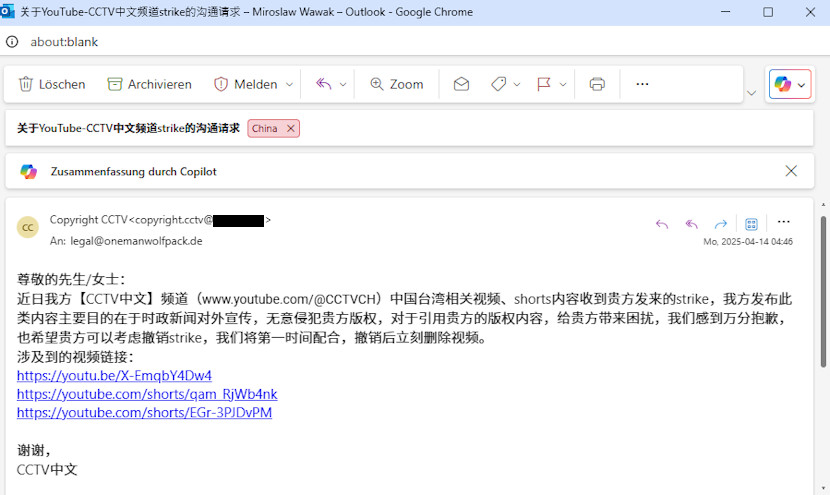Click the sender name Copyright CCTV
The image size is (830, 495).
88,220
